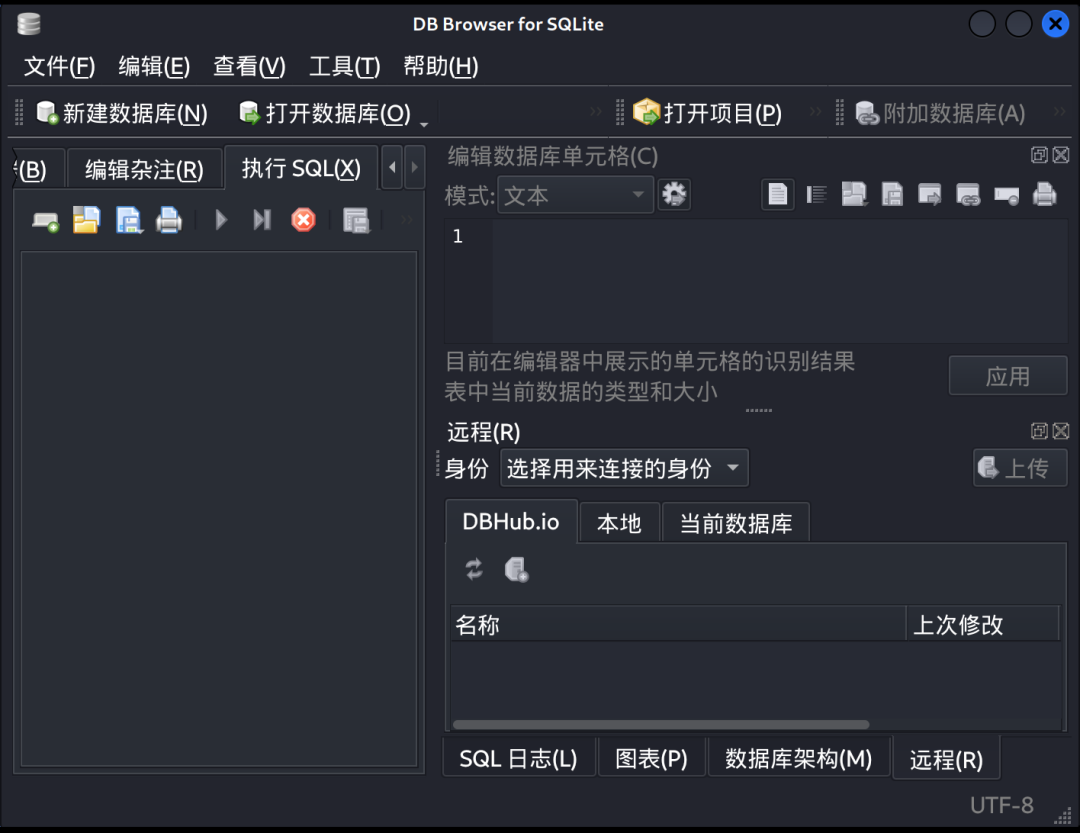1080x833 pixels.
Task: Switch to the 数据库架构(M) bottom tab
Action: pos(798,759)
